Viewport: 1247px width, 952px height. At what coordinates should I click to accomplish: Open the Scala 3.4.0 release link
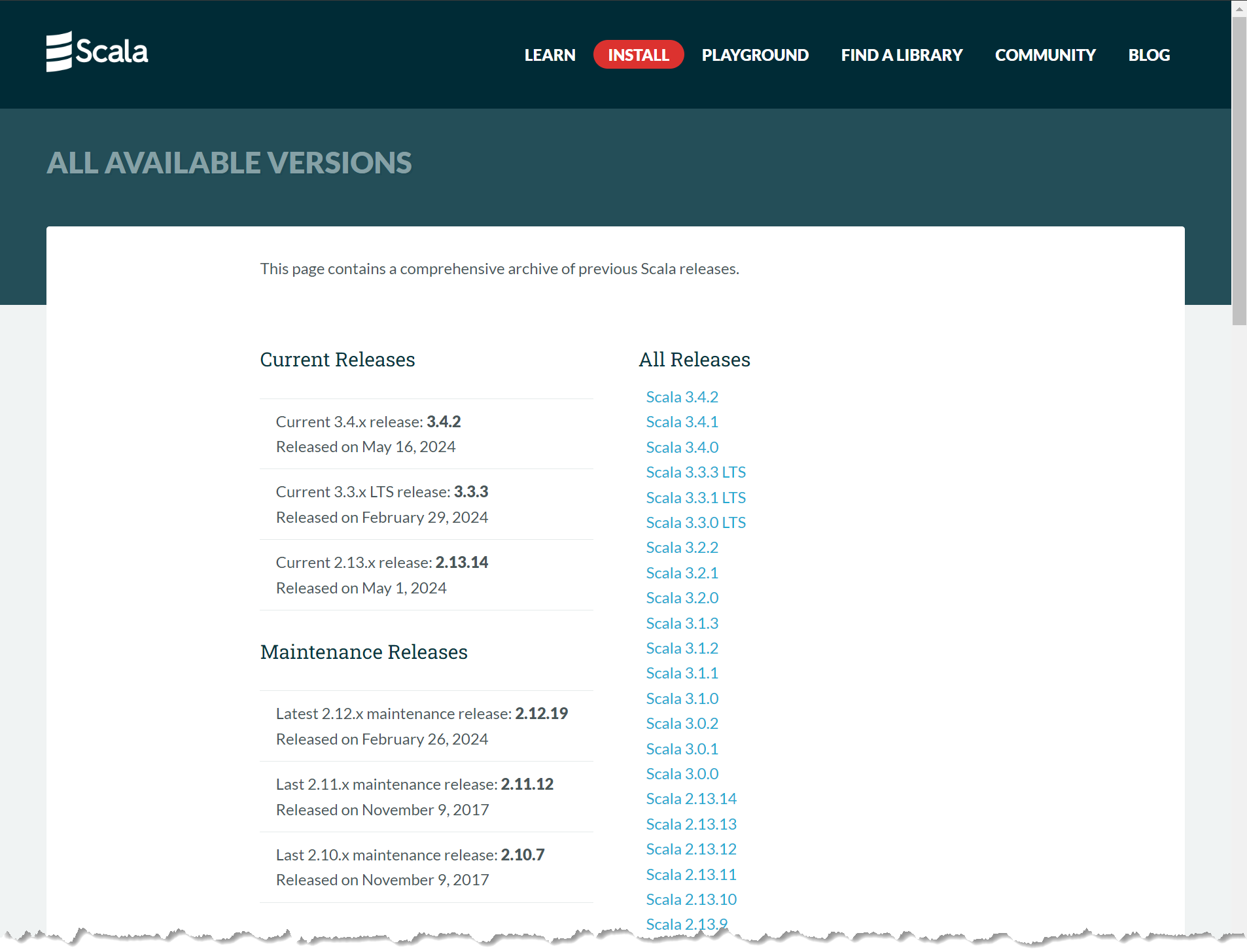click(682, 448)
